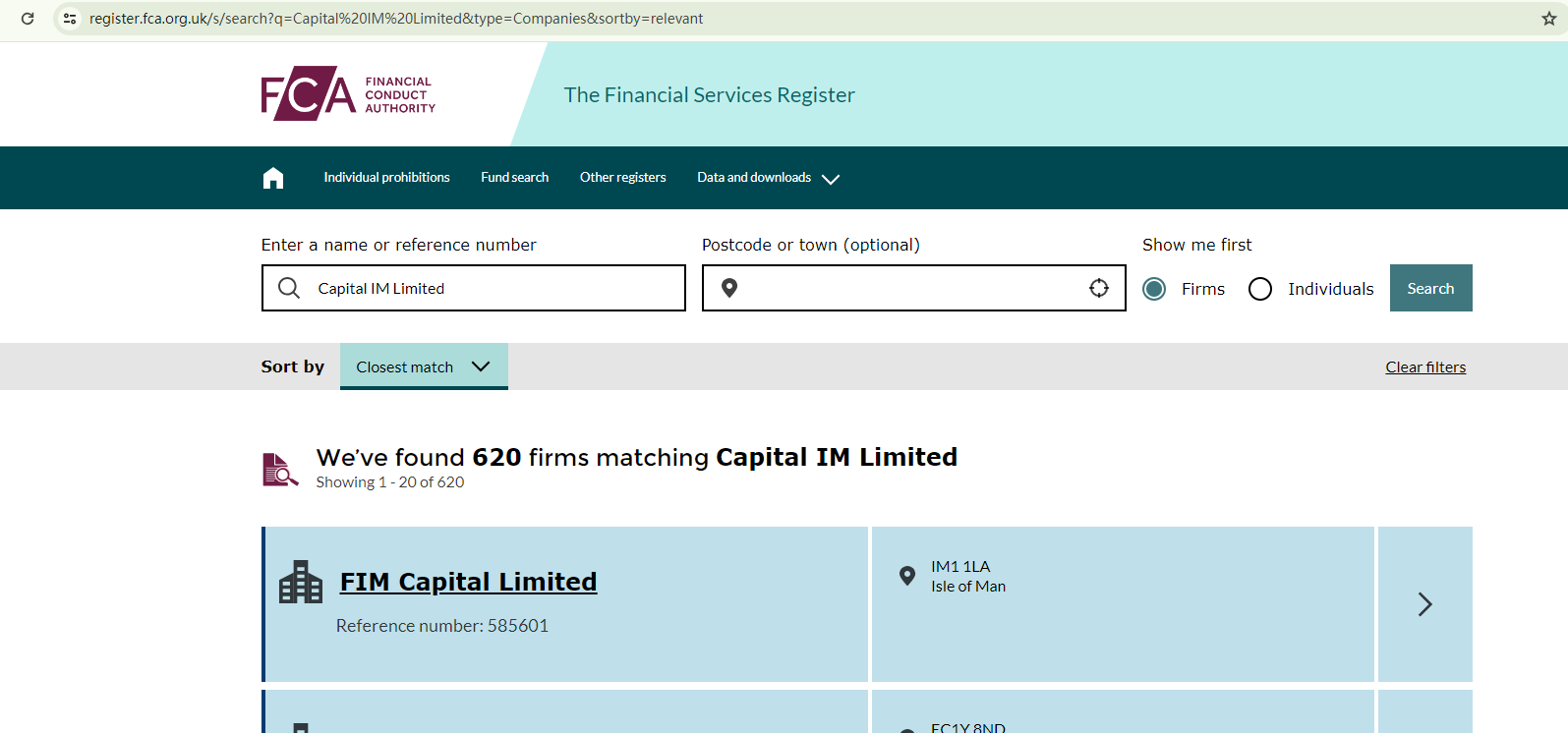Image resolution: width=1568 pixels, height=733 pixels.
Task: Go to Fund search
Action: pyautogui.click(x=514, y=178)
